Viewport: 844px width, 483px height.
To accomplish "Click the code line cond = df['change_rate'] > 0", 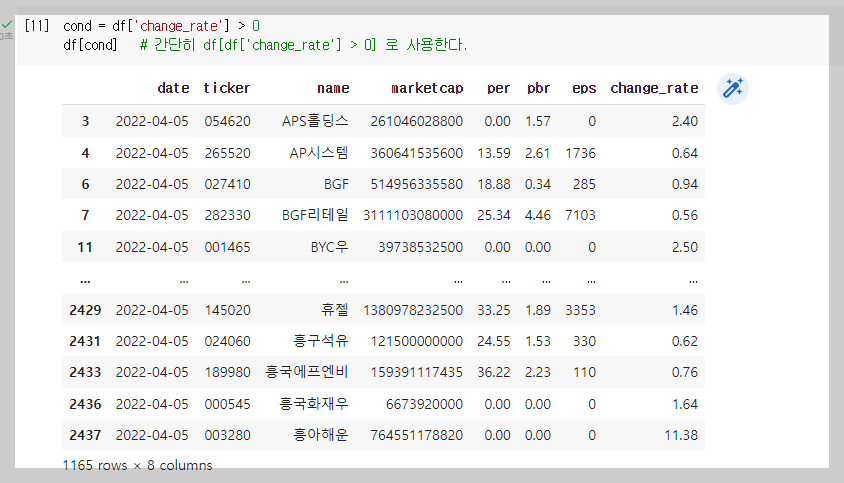I will point(161,26).
